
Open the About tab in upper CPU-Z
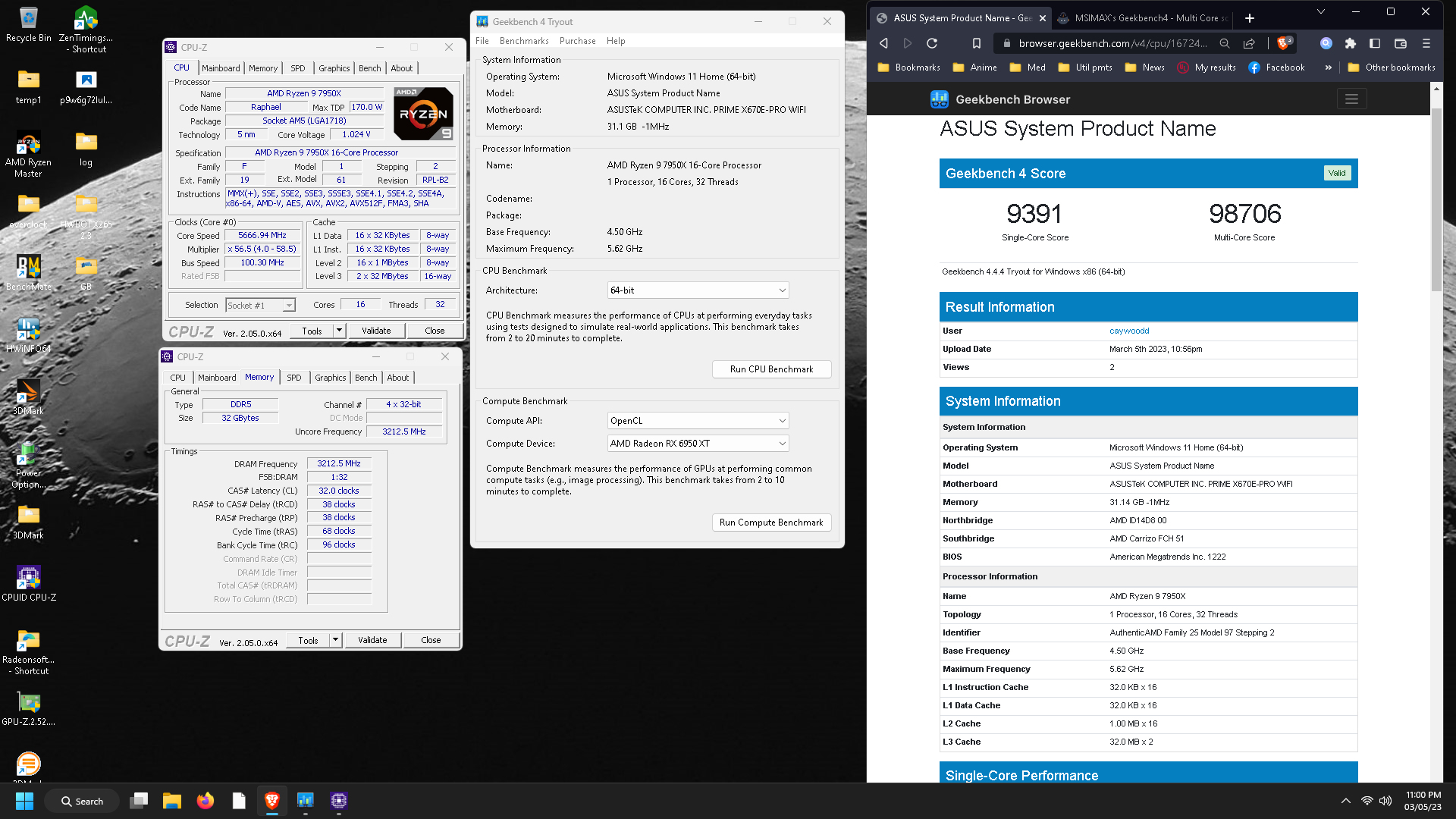[402, 68]
